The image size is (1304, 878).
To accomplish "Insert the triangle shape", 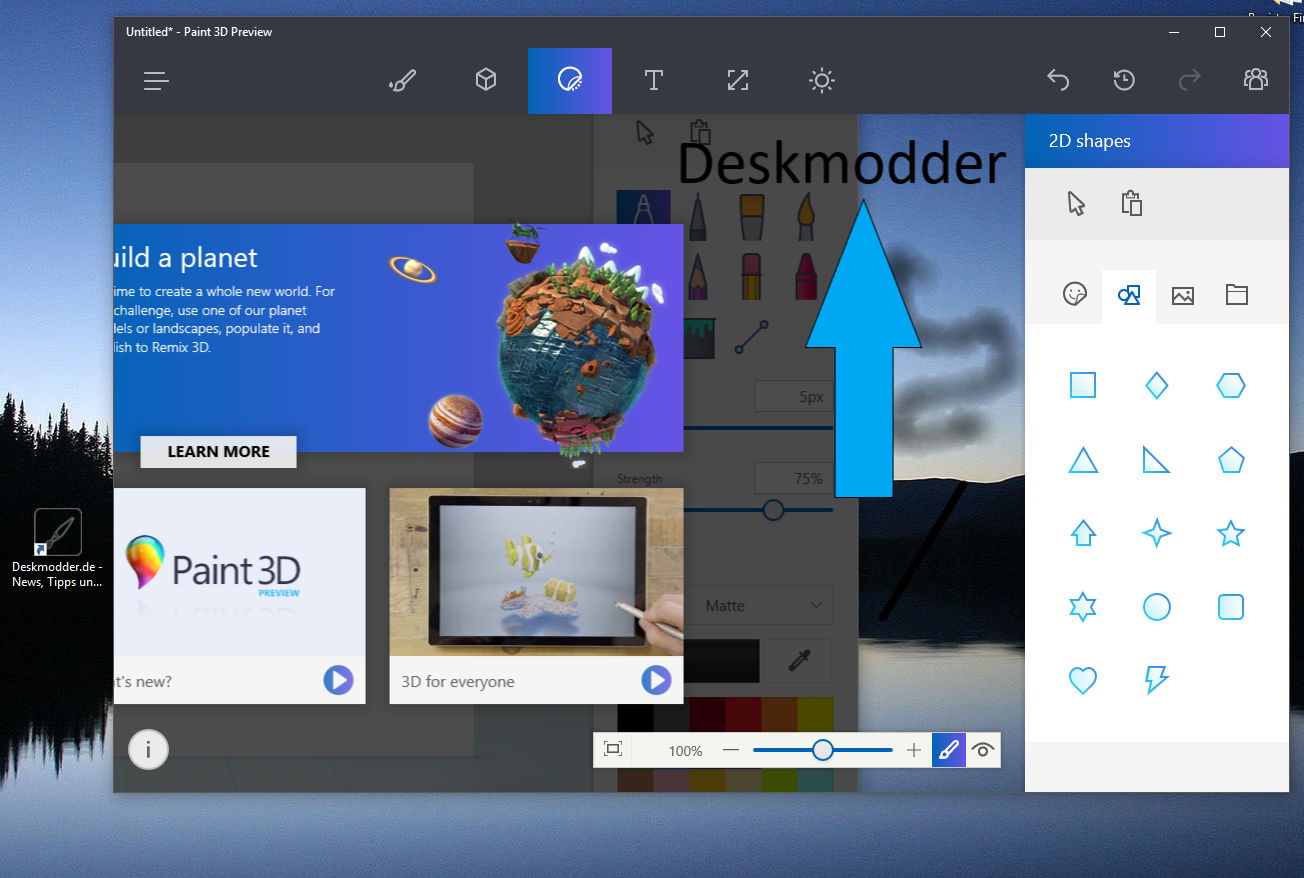I will point(1083,460).
